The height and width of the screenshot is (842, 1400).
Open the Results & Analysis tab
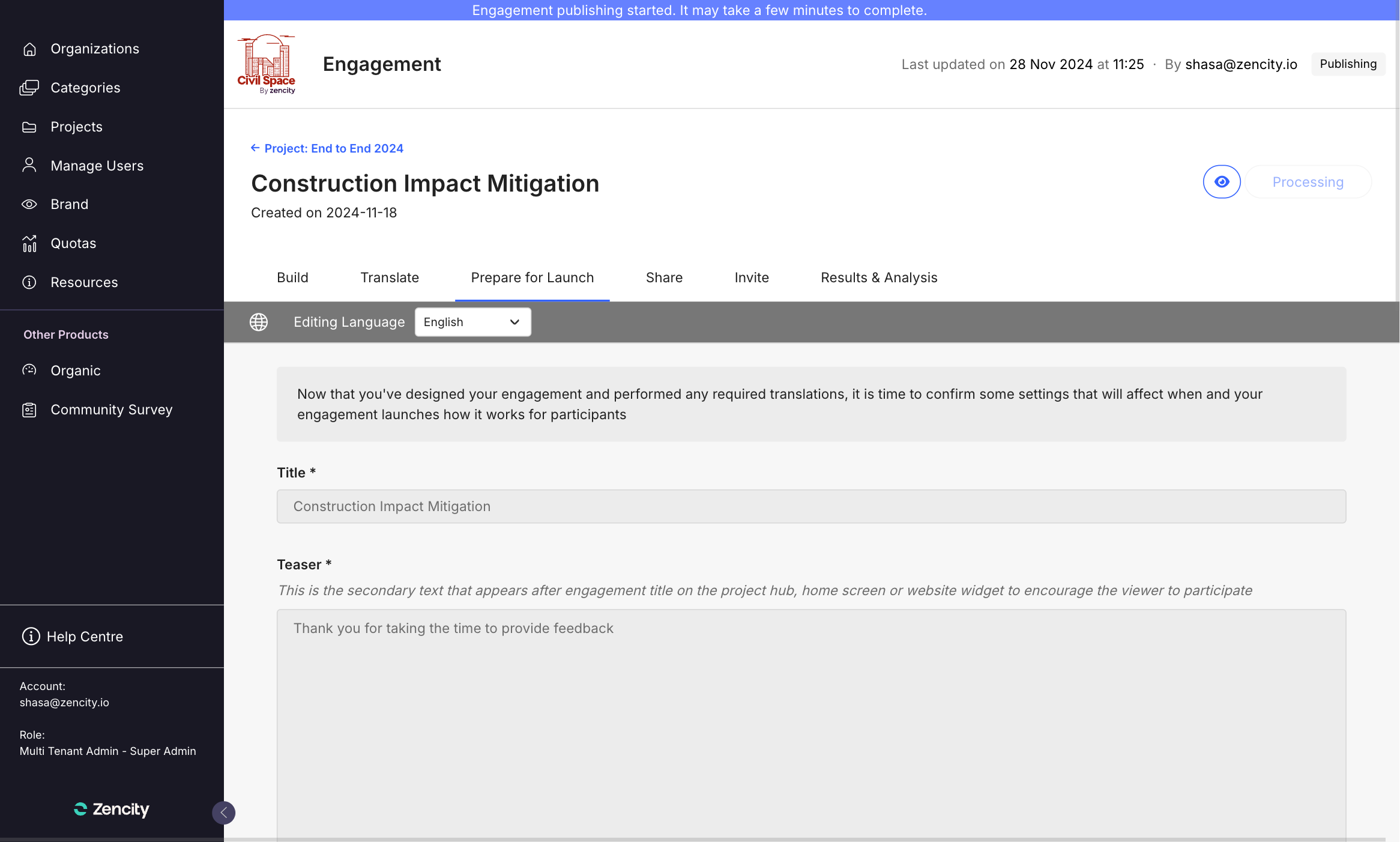point(879,277)
